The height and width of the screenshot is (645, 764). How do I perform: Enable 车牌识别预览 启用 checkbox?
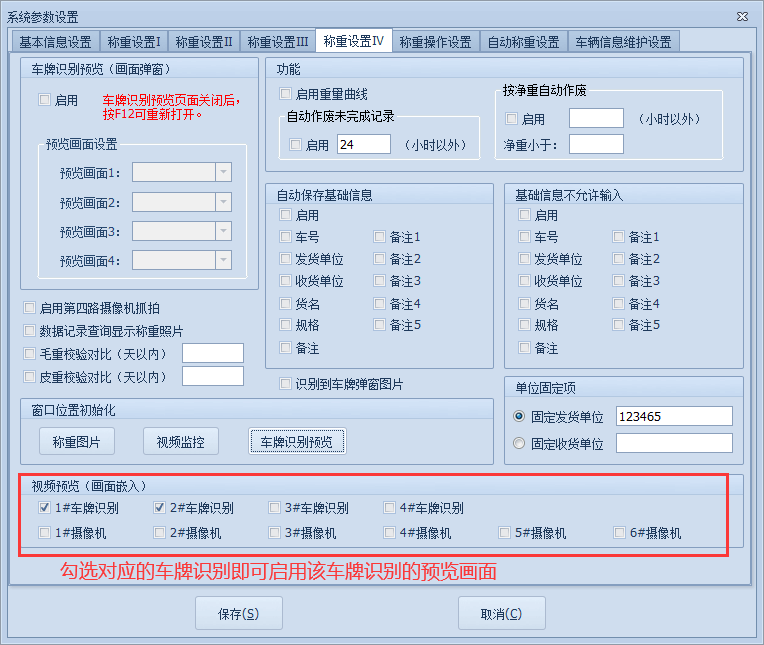pos(45,100)
